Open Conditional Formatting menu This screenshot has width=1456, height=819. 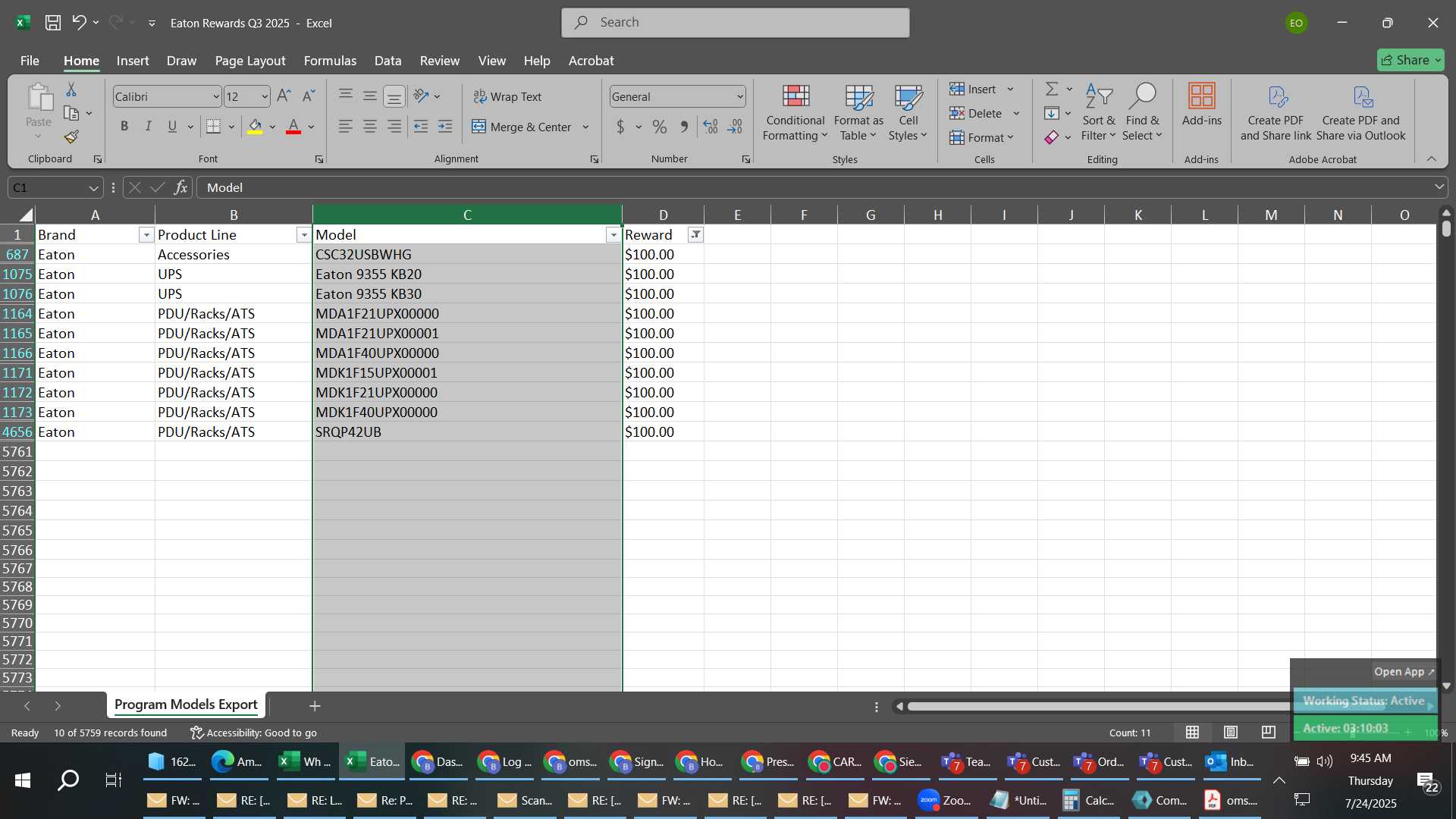coord(795,112)
